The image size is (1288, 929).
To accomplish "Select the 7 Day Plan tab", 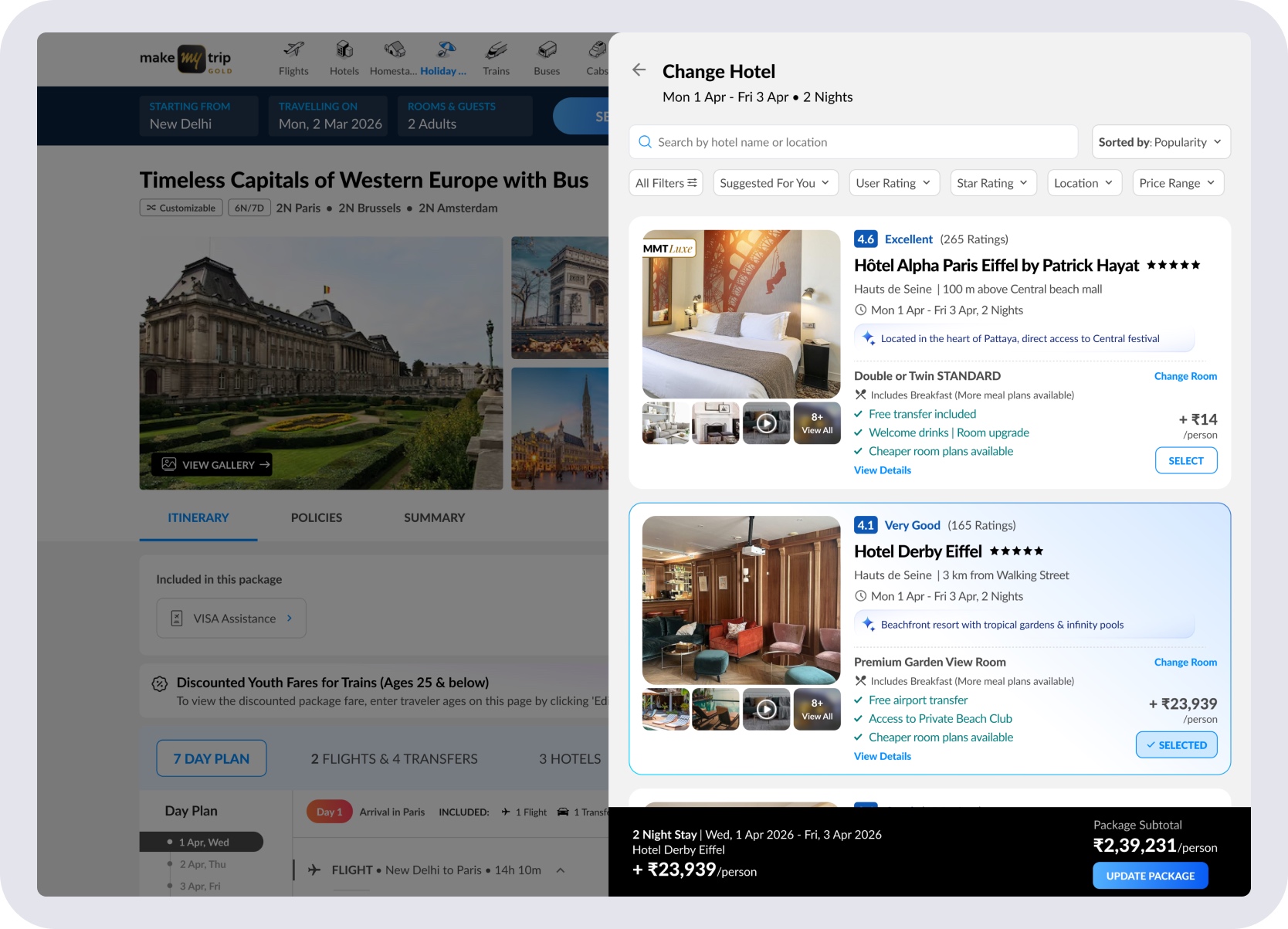I will 212,758.
